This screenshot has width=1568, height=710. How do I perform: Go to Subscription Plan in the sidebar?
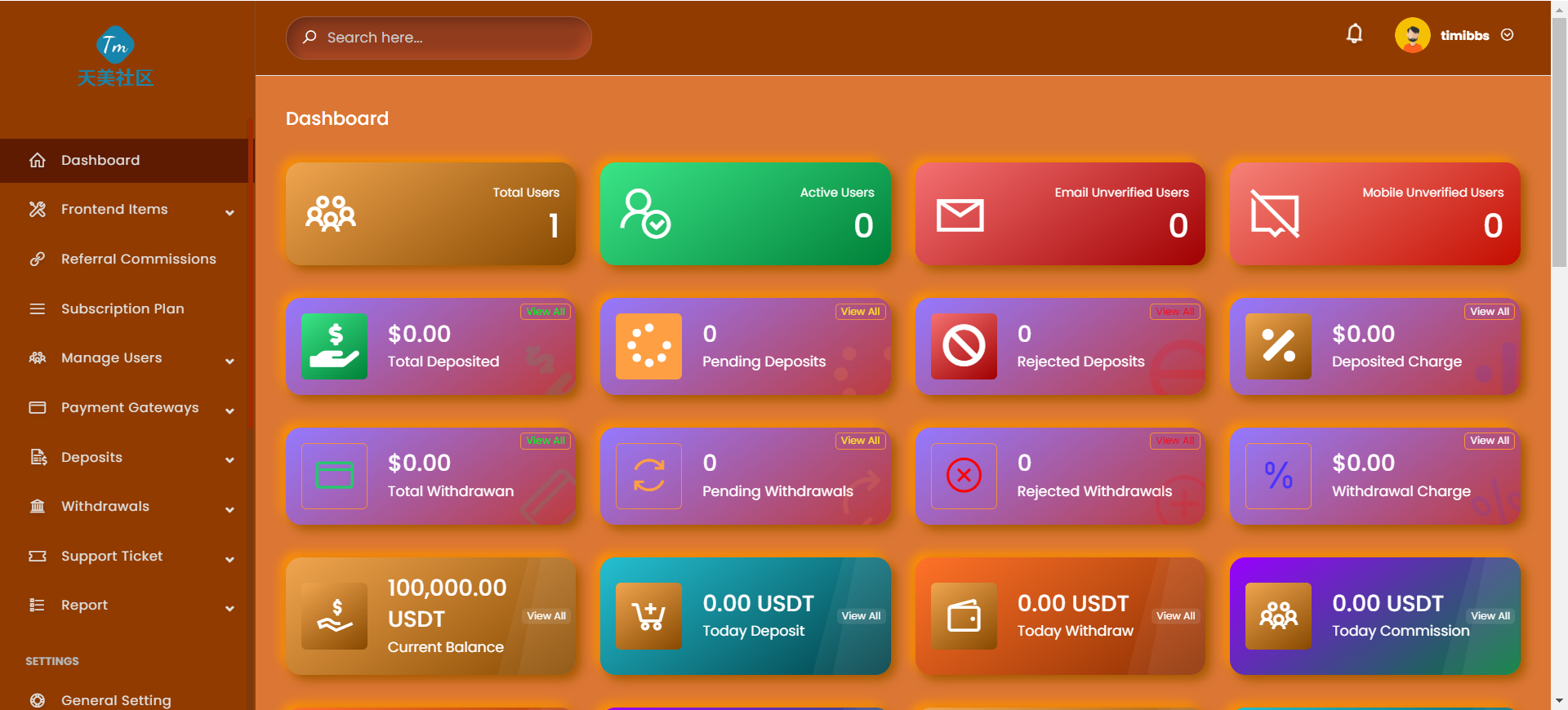pos(122,309)
